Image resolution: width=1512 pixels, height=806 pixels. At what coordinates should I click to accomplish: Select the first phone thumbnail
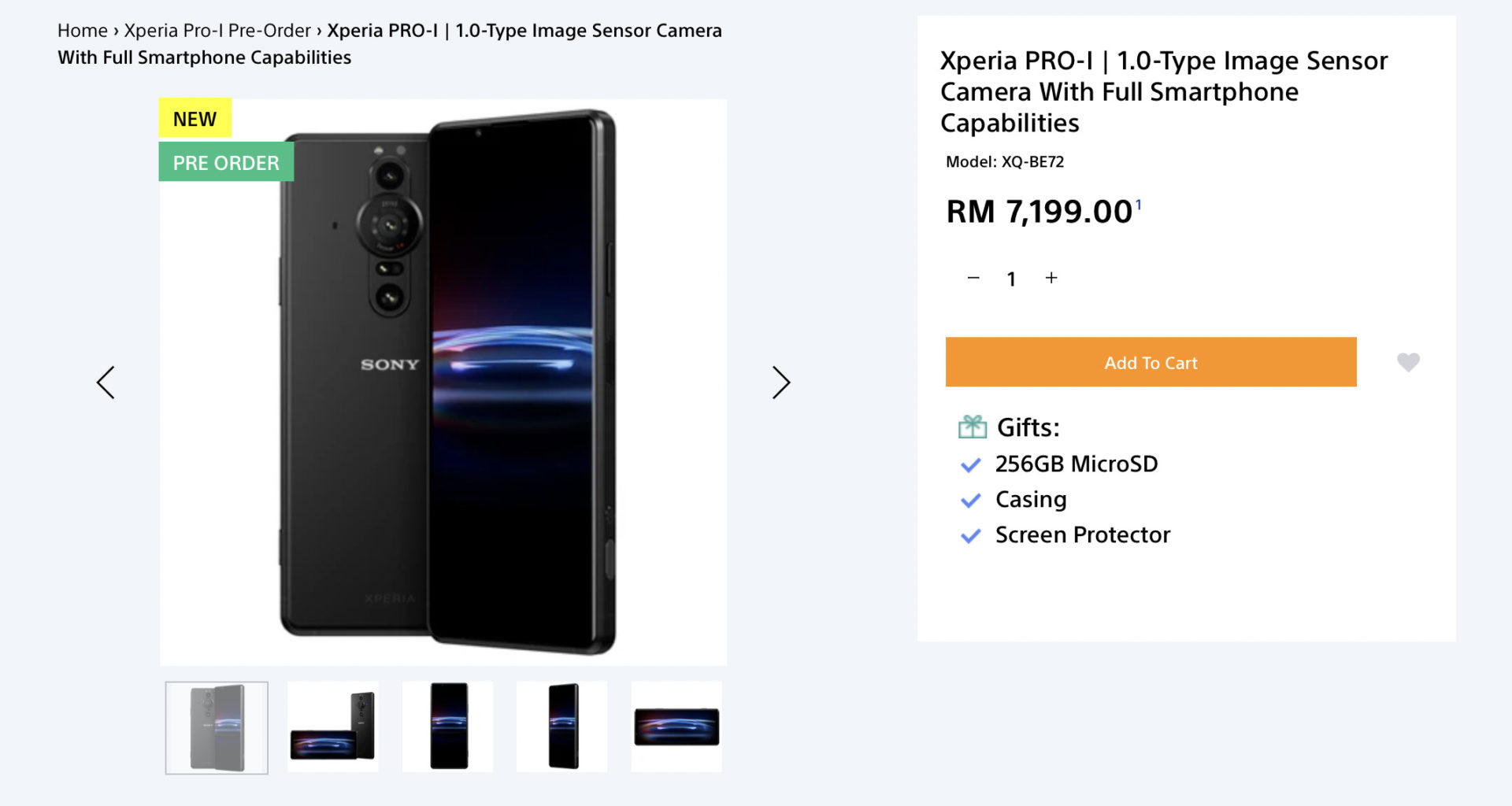coord(217,727)
